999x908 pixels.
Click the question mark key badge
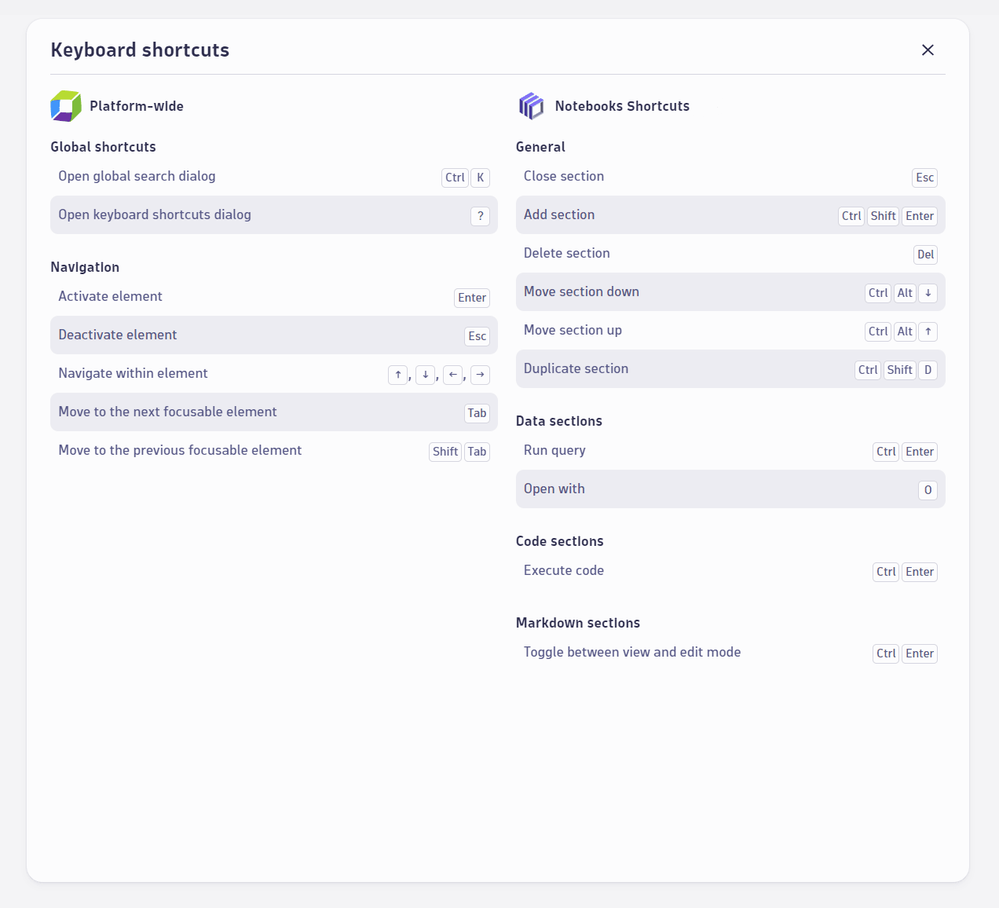pos(480,216)
